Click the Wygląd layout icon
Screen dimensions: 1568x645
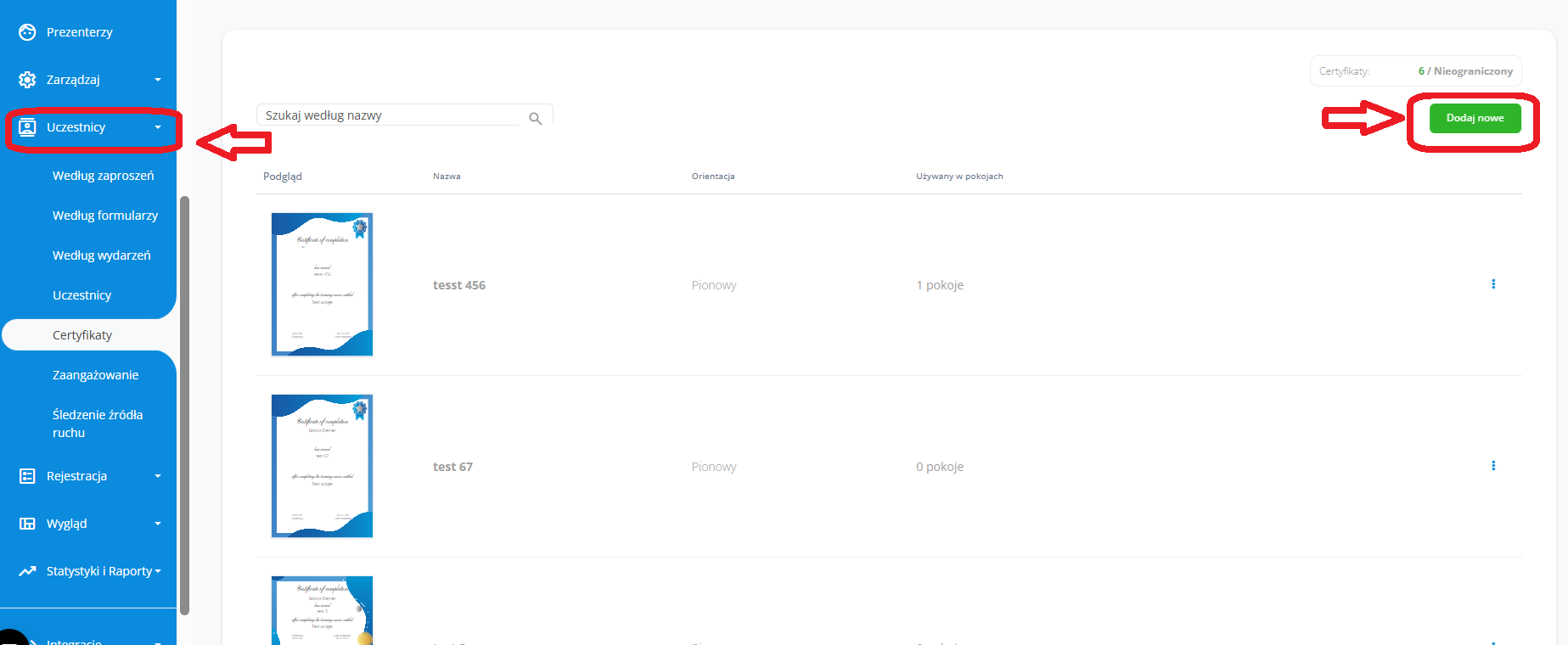pyautogui.click(x=27, y=524)
